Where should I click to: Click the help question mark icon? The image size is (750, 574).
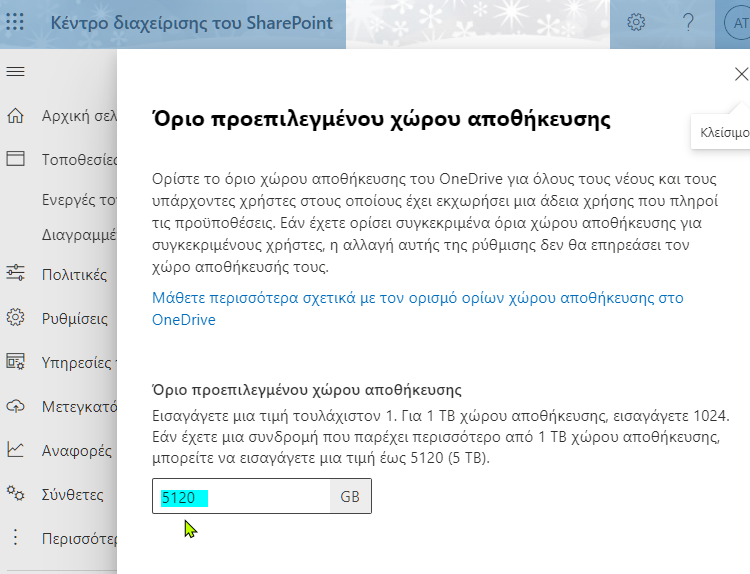click(688, 22)
